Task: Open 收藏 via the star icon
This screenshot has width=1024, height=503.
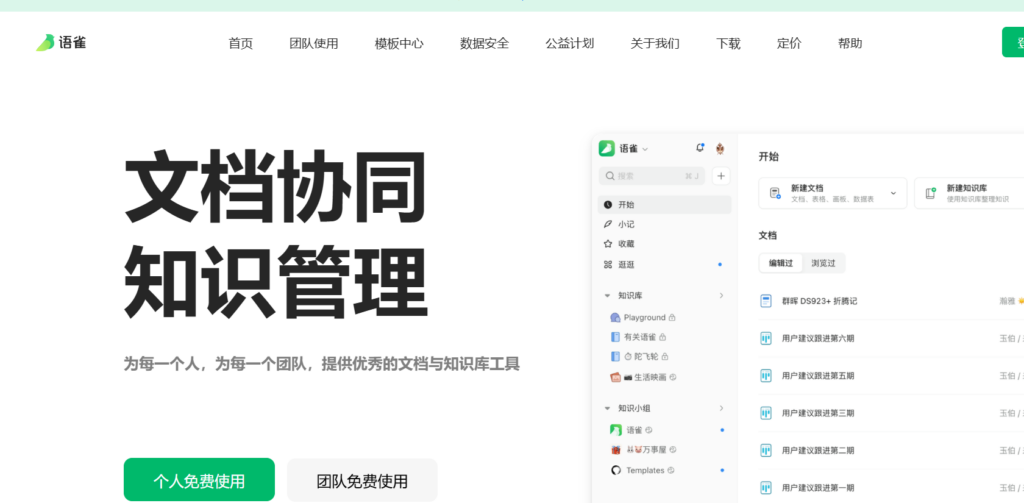Action: coord(608,244)
